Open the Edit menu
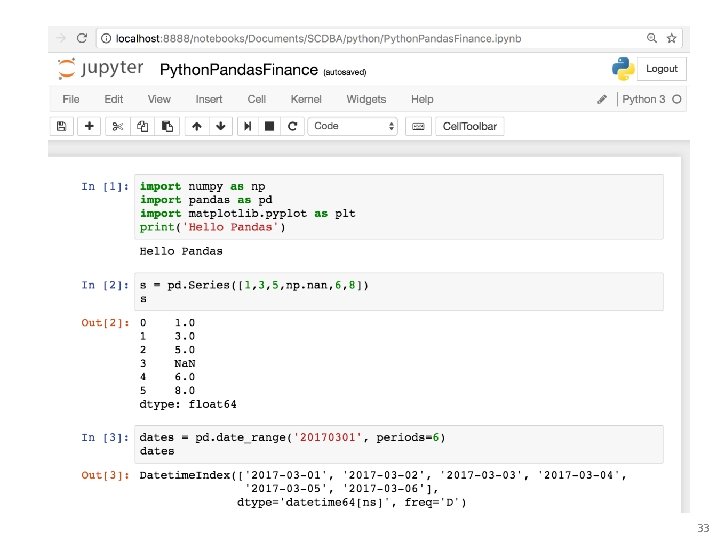The width and height of the screenshot is (720, 540). coord(113,99)
